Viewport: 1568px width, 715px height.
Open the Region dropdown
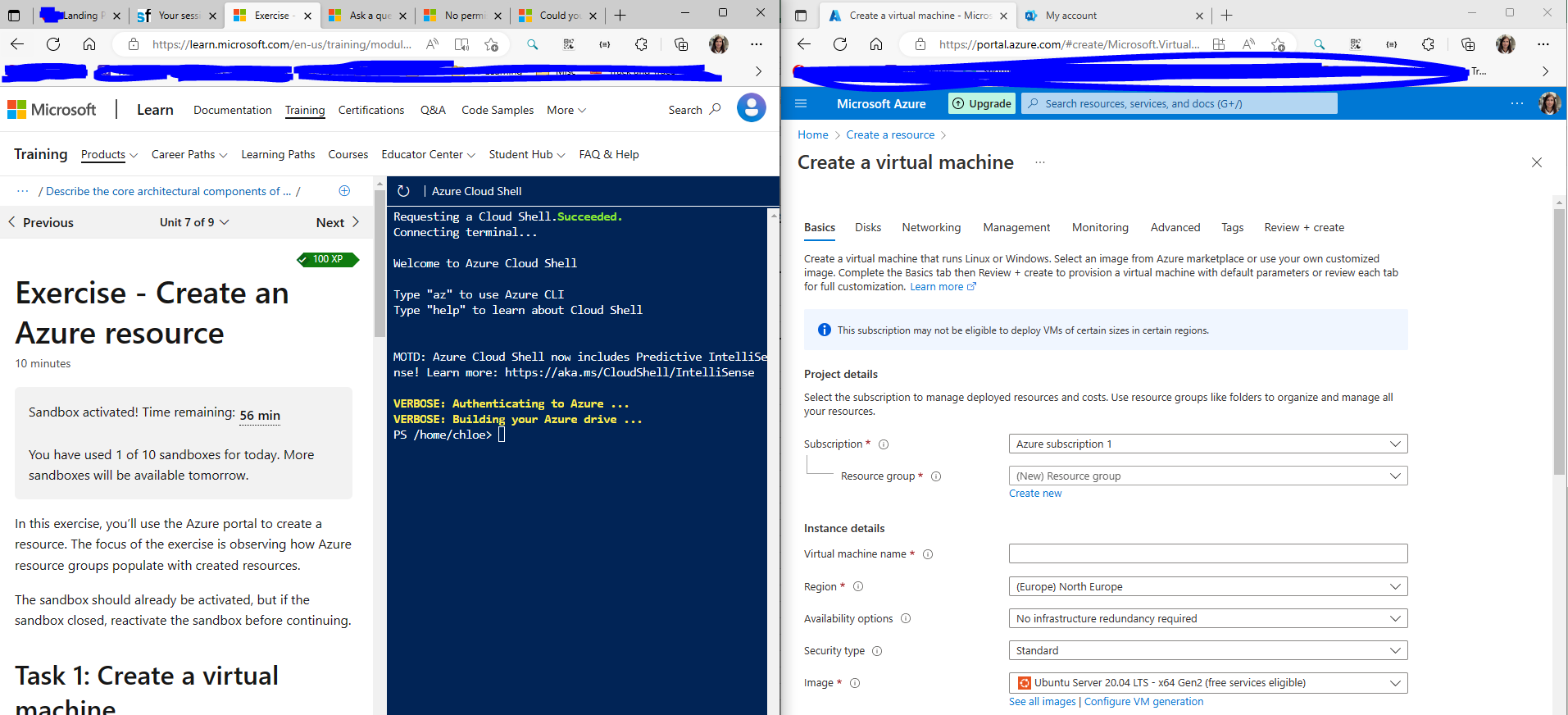click(x=1208, y=586)
